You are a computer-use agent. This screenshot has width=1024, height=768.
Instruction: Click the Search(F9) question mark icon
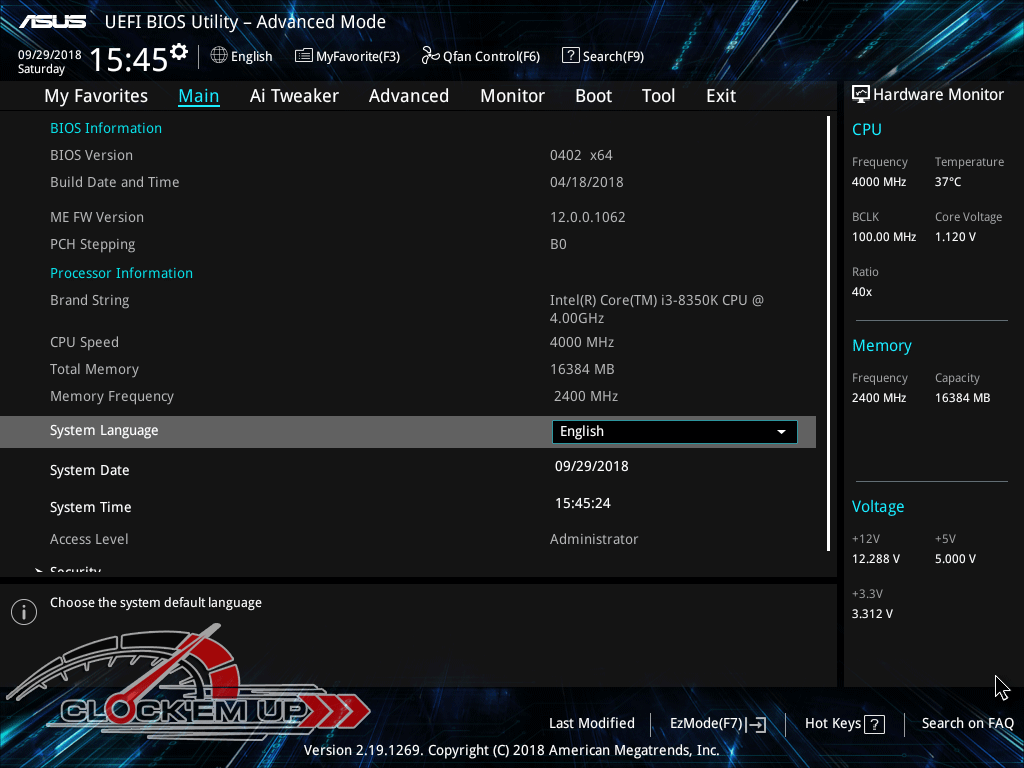click(x=570, y=56)
